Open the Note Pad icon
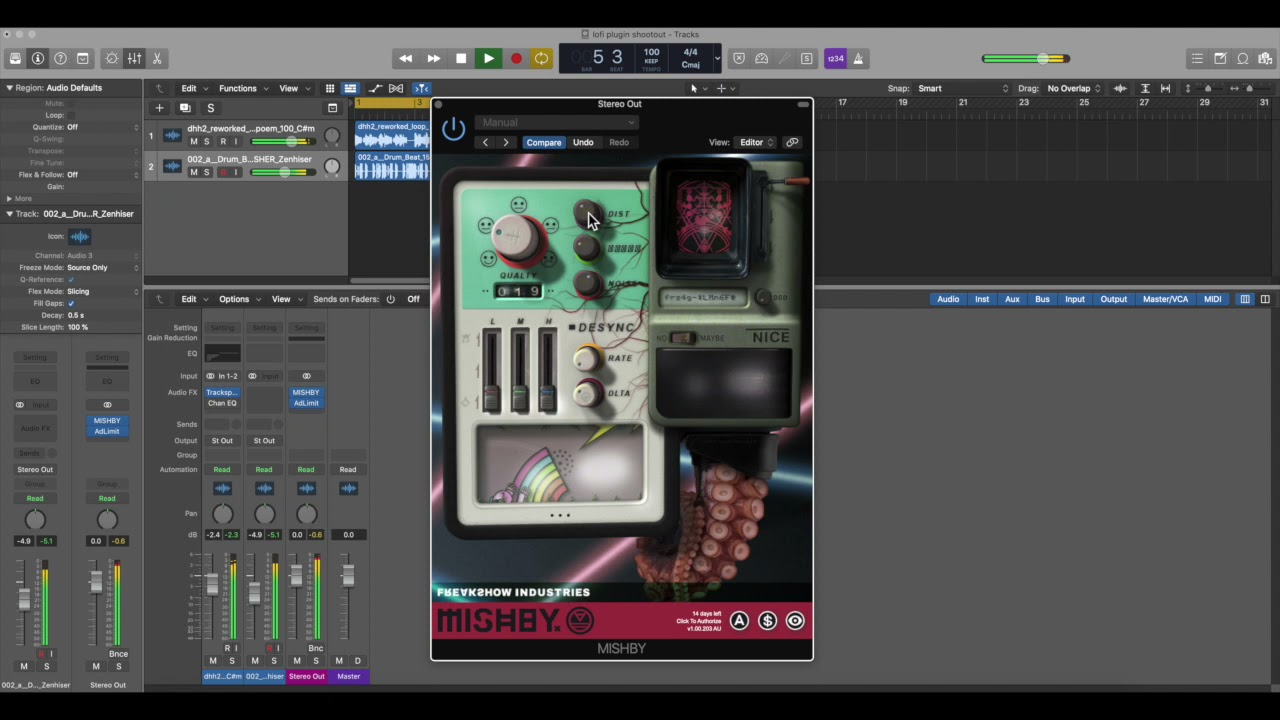Viewport: 1280px width, 720px height. tap(1220, 59)
